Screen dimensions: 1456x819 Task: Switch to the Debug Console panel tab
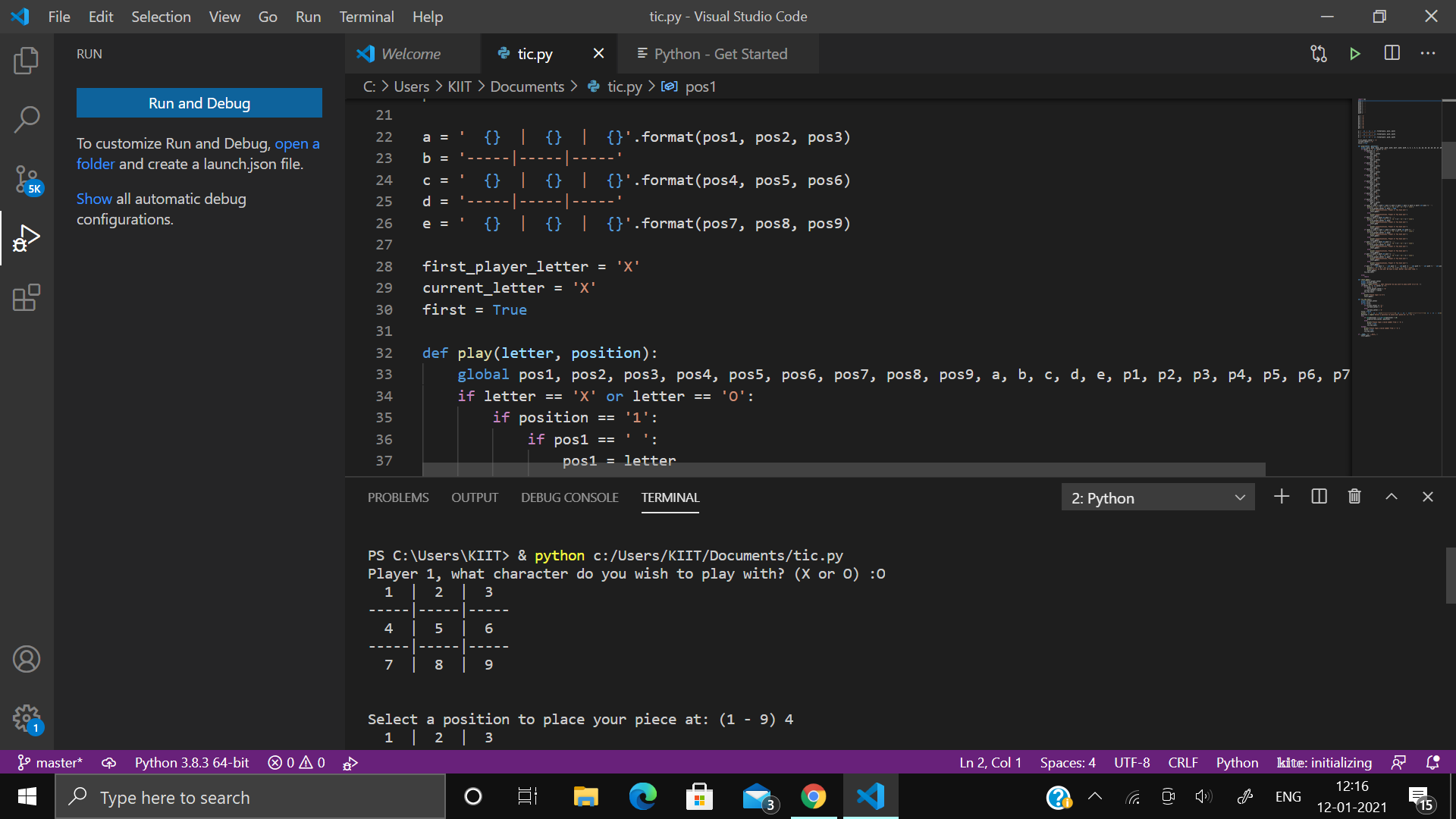pos(570,497)
